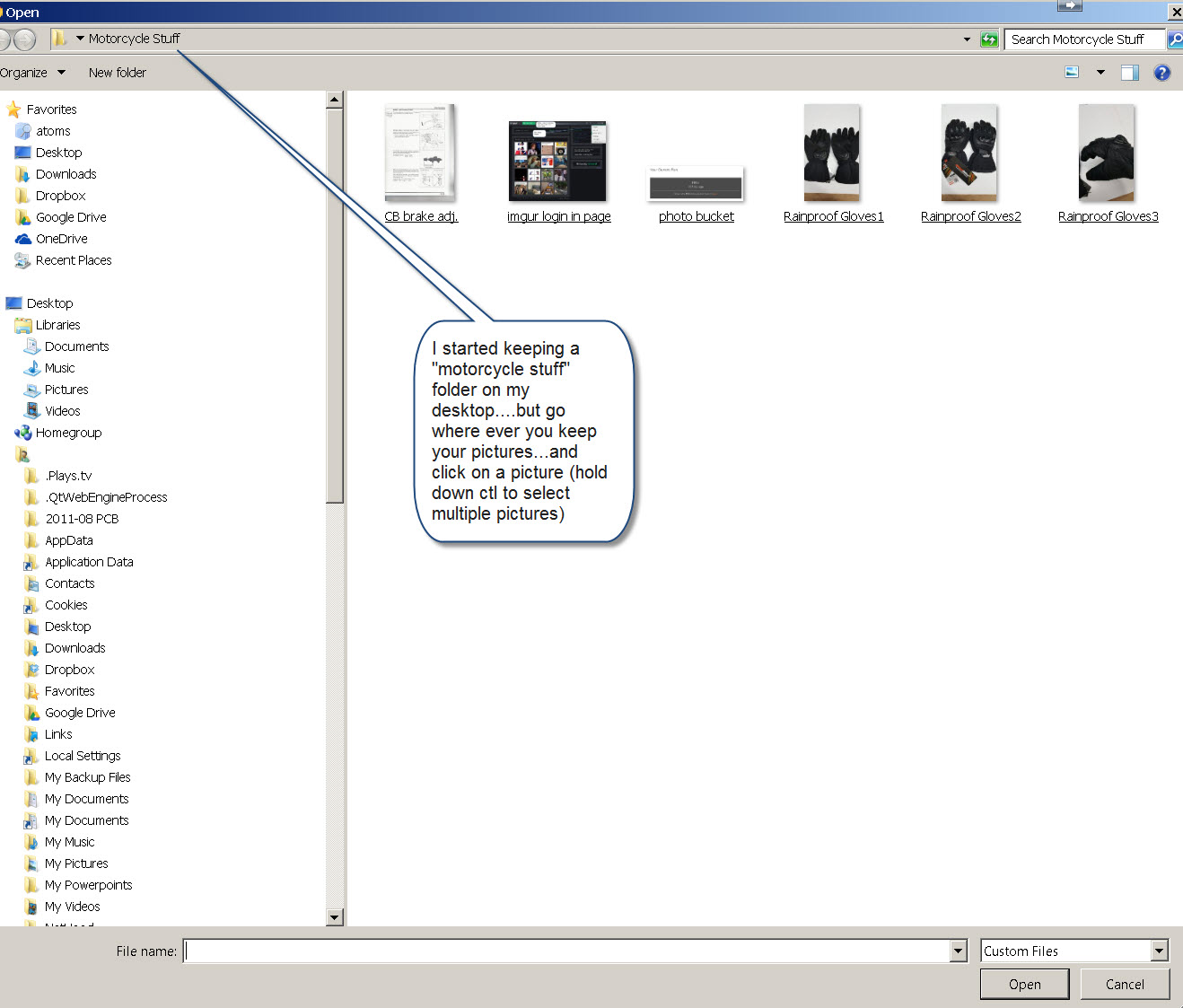
Task: Open the Documents library
Action: tap(76, 346)
